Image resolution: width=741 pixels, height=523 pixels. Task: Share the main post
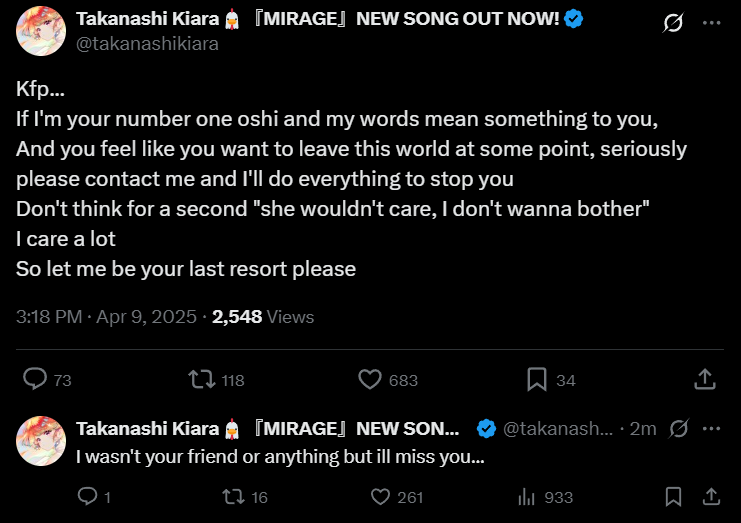point(704,379)
